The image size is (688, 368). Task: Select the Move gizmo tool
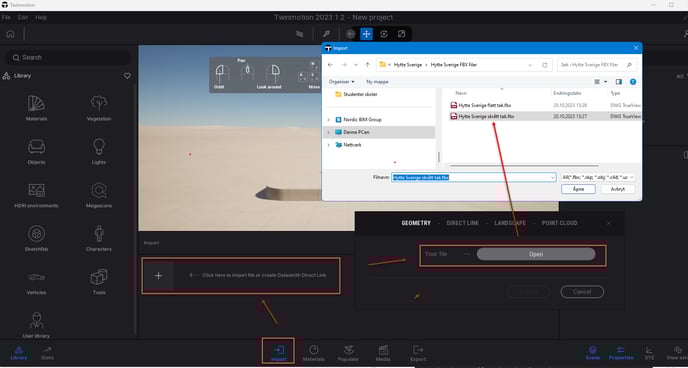[366, 34]
